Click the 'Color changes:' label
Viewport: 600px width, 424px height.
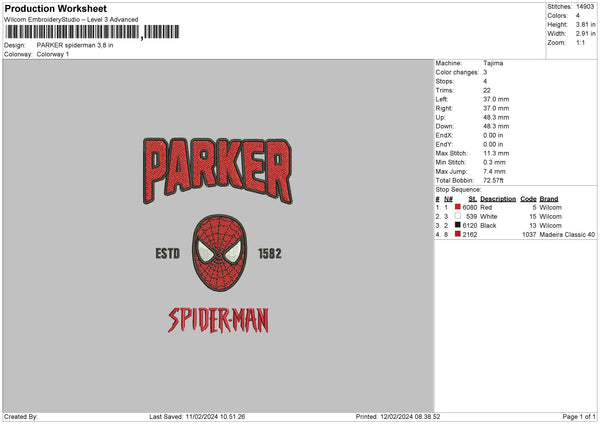[x=457, y=72]
